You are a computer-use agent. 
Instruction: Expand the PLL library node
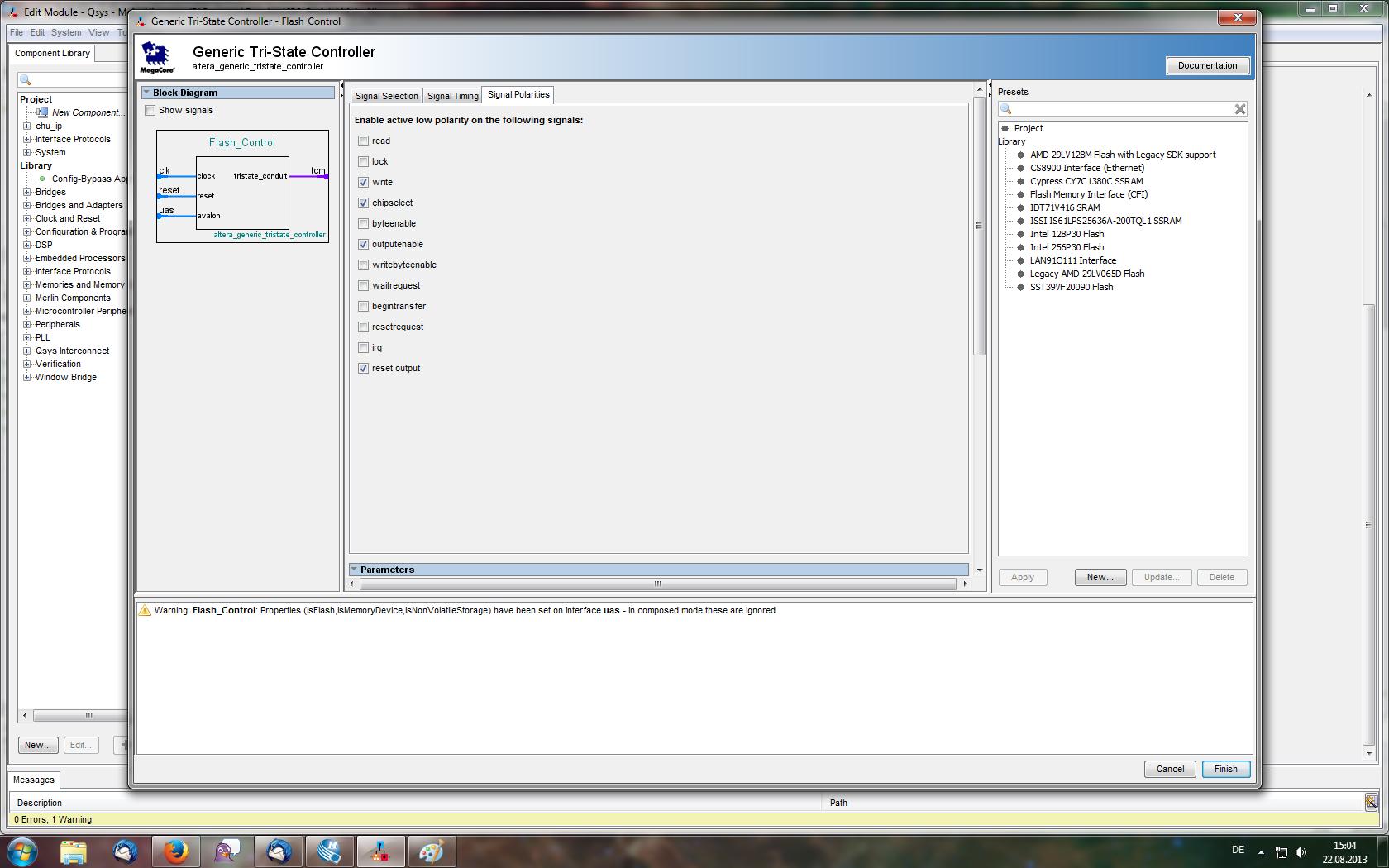[x=27, y=337]
